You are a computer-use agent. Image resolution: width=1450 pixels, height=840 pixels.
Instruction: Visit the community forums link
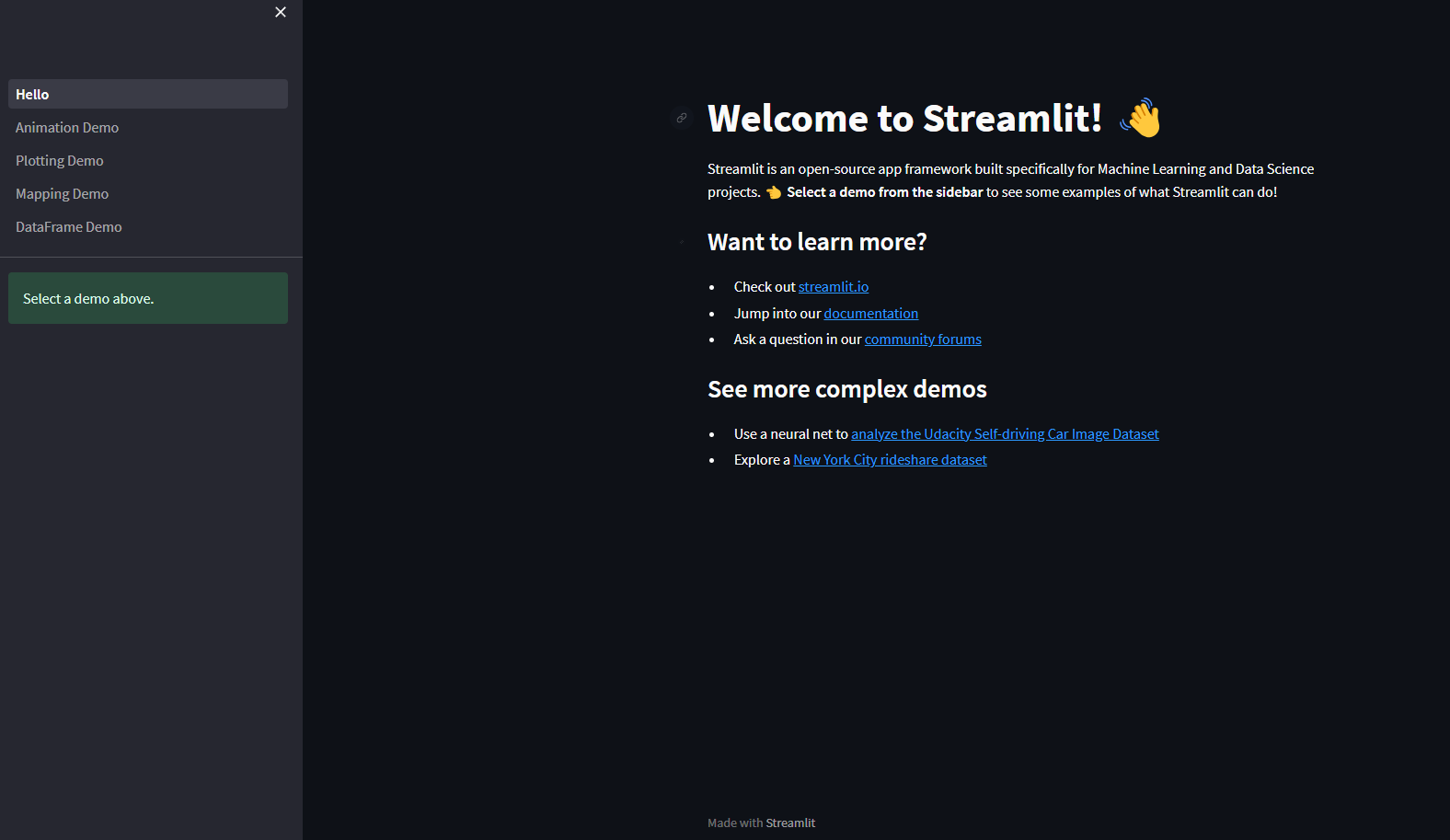pos(923,339)
